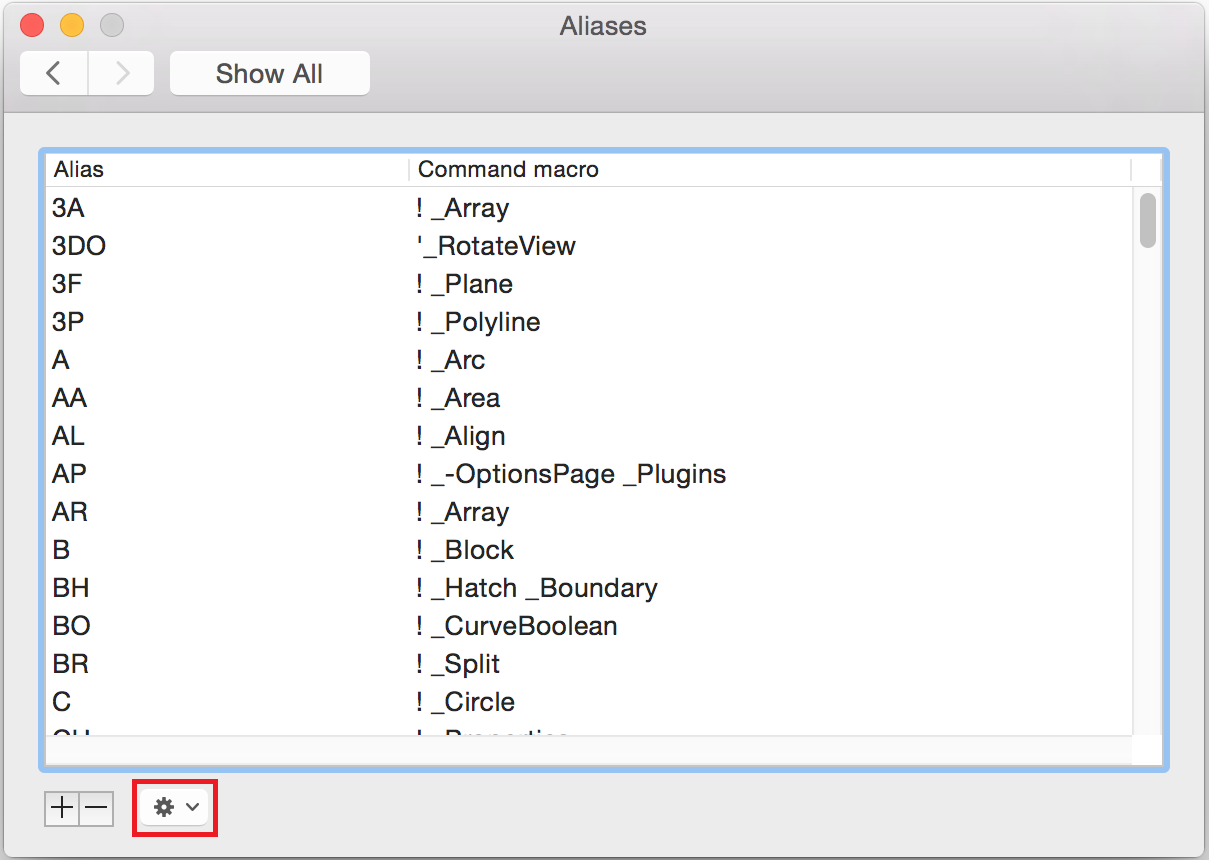This screenshot has width=1209, height=860.
Task: Click the Show All button
Action: (x=270, y=74)
